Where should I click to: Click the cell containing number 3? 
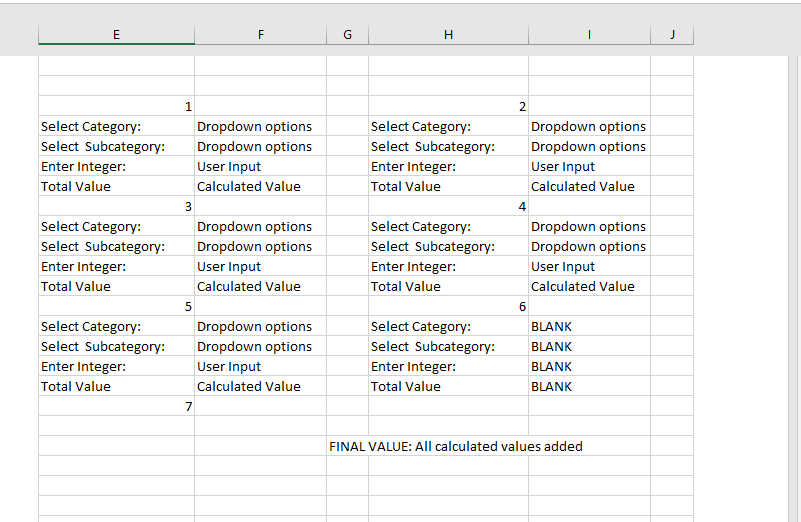click(x=116, y=206)
